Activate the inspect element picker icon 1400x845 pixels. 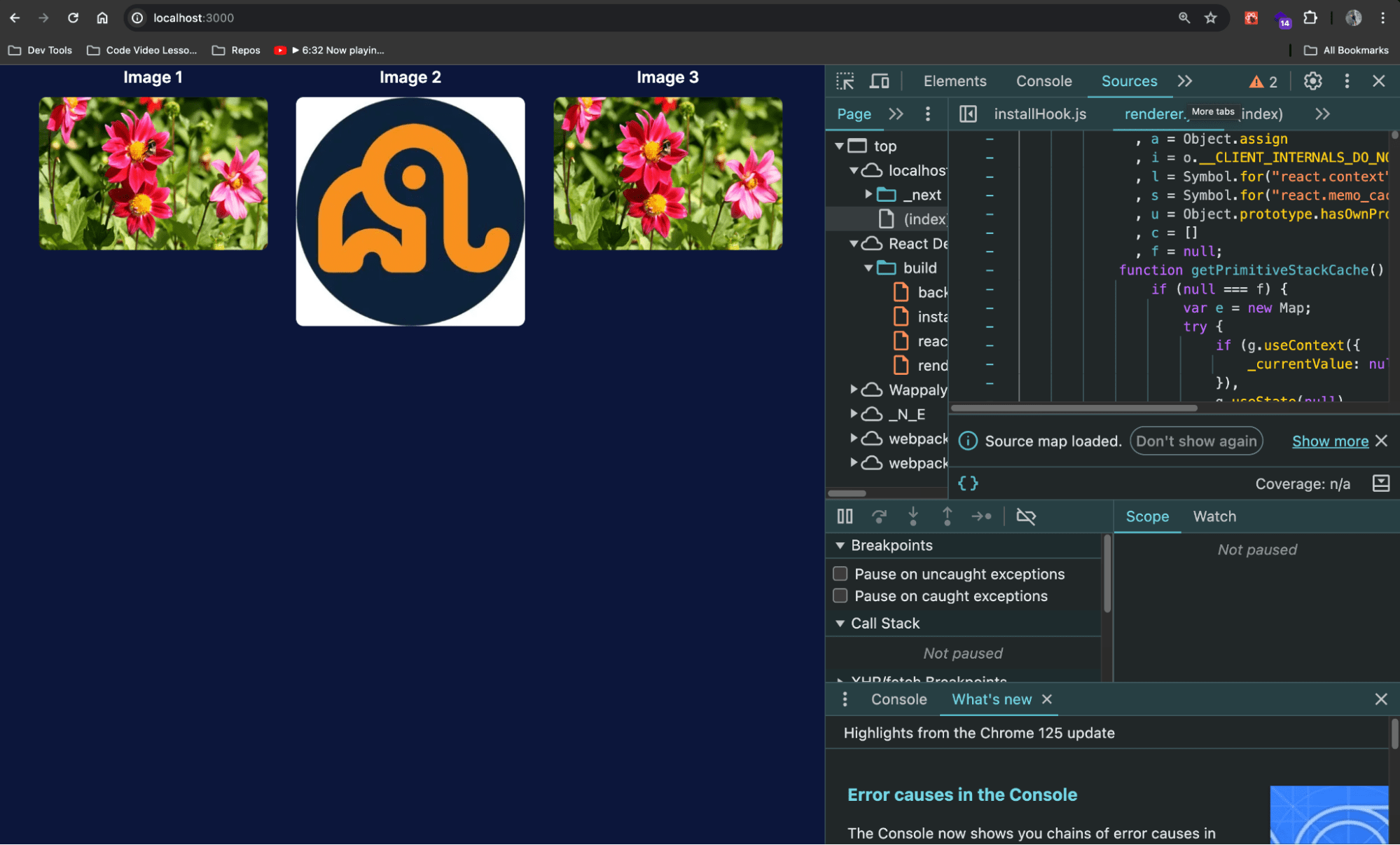click(845, 81)
